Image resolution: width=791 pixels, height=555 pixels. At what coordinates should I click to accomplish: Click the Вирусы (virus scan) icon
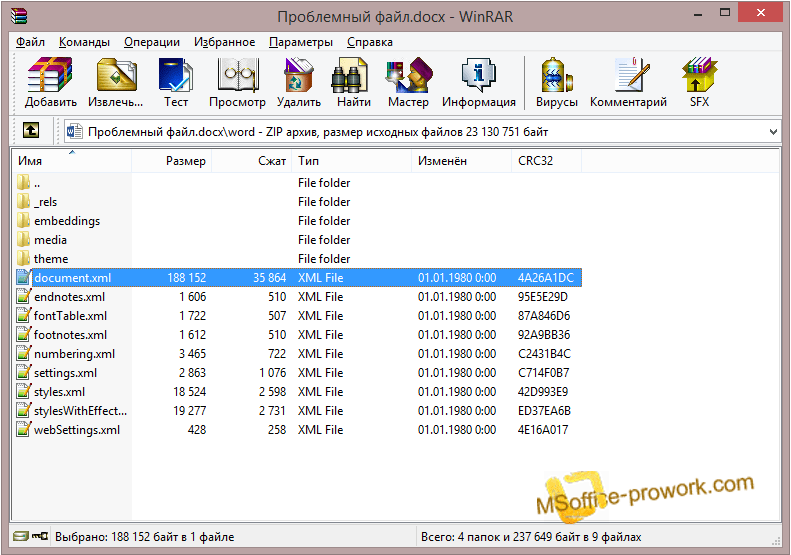click(x=556, y=75)
